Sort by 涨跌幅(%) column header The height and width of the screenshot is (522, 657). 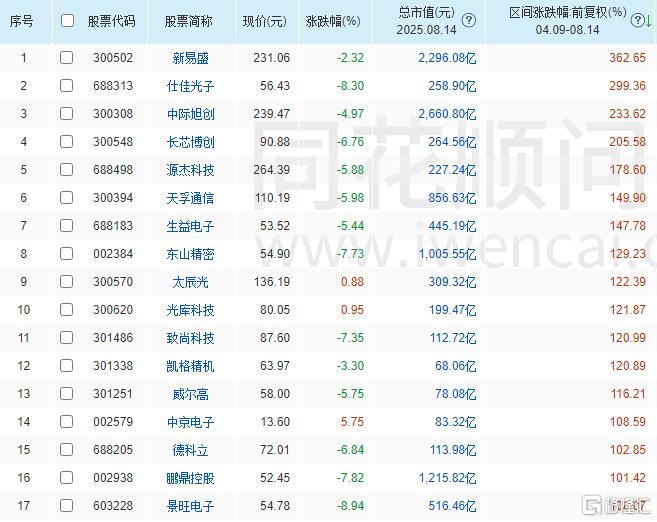[333, 21]
